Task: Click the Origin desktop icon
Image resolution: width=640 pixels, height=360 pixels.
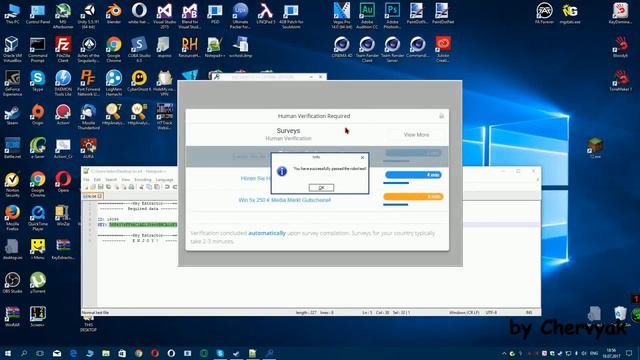Action: (x=38, y=115)
